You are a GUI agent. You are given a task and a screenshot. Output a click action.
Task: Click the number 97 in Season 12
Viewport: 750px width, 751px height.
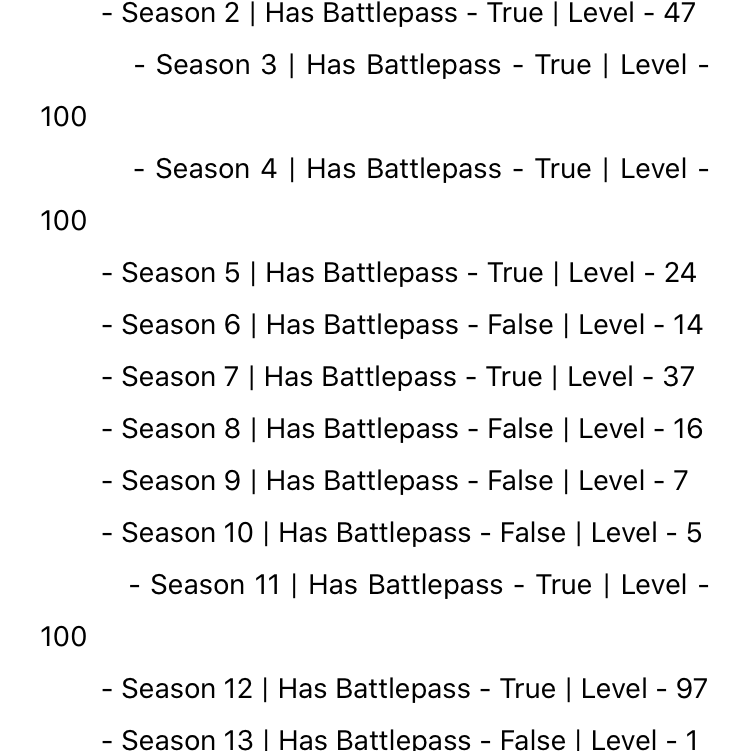click(x=692, y=689)
